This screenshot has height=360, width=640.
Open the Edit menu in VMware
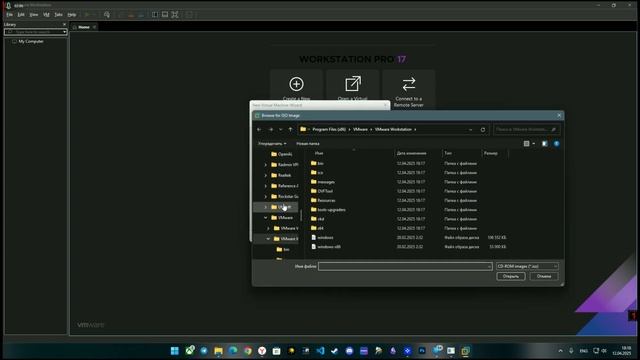(21, 15)
